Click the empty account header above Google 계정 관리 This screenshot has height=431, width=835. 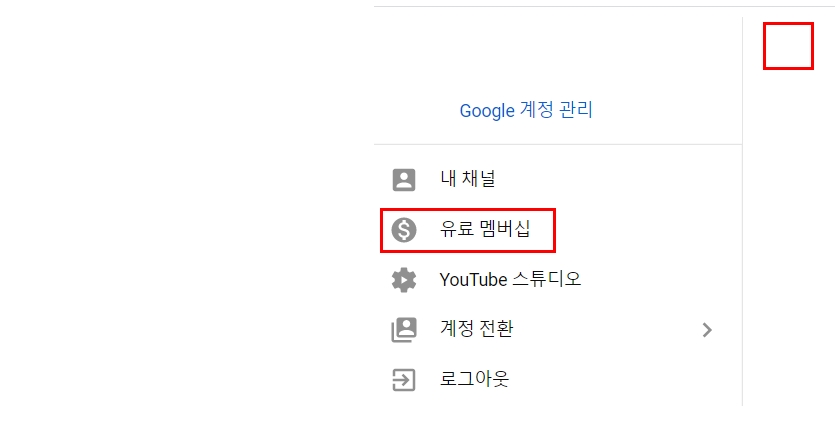[558, 53]
